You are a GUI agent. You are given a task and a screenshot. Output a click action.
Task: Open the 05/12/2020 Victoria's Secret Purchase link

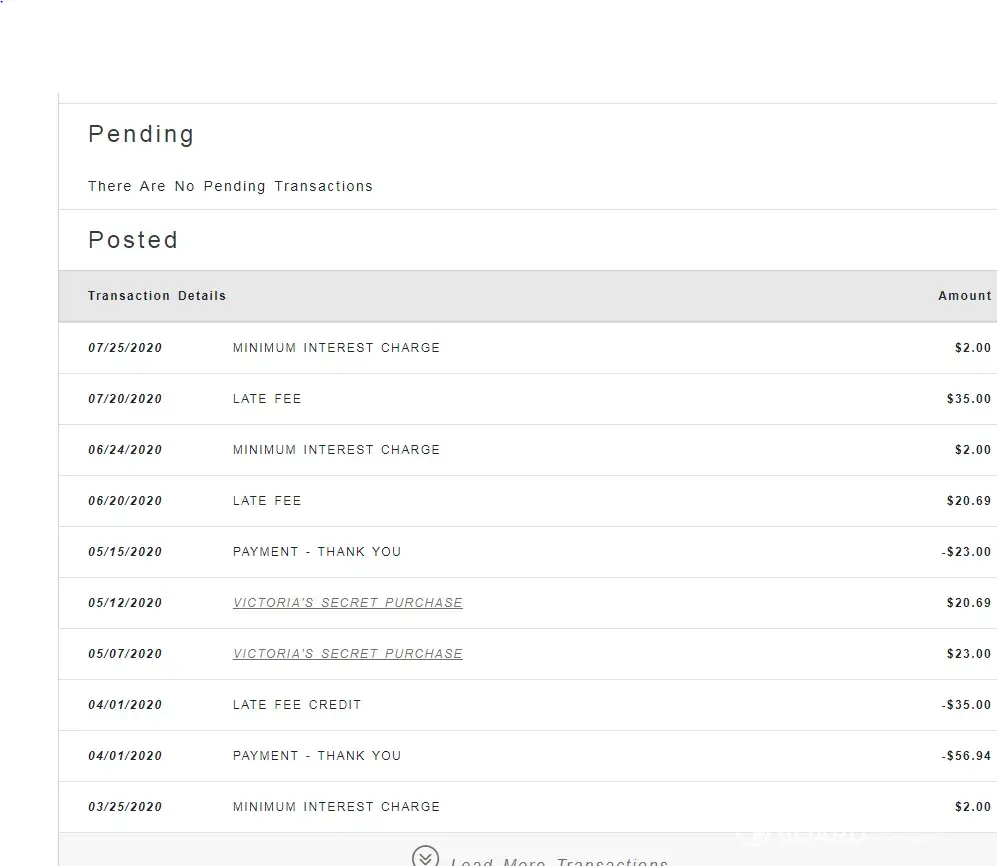(x=347, y=603)
